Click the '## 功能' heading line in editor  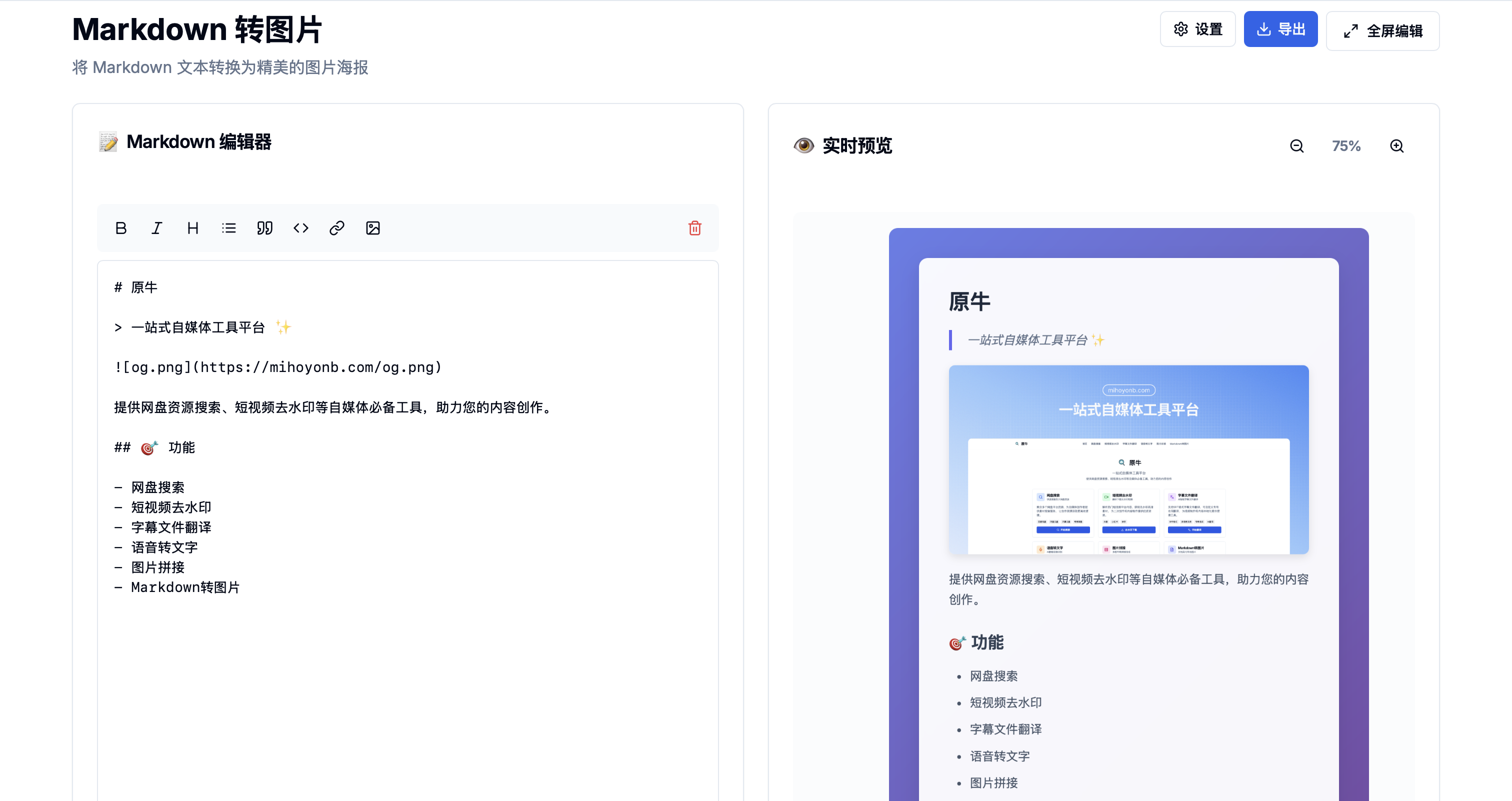pyautogui.click(x=154, y=447)
